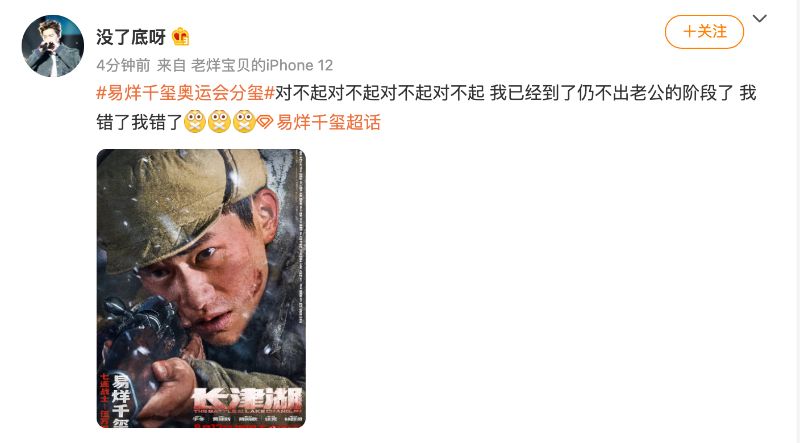Click the third zipped-mouth emoji
This screenshot has height=443, width=800.
244,122
